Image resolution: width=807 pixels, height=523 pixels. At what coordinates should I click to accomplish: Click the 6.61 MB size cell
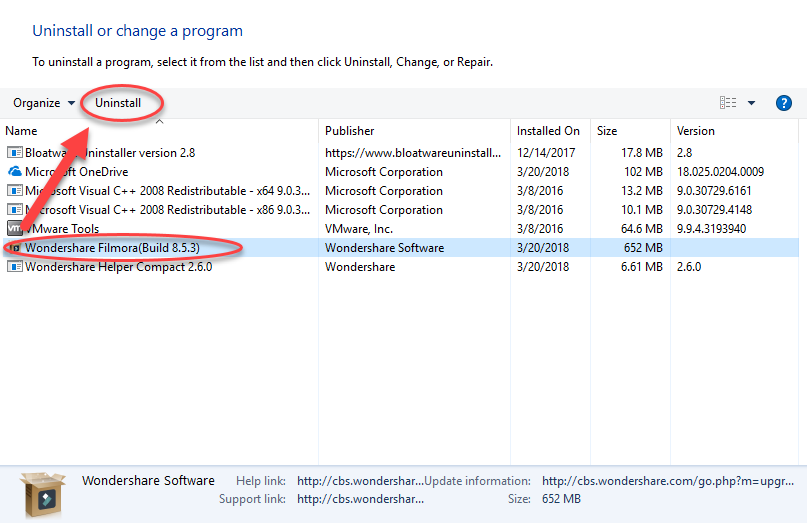point(641,267)
